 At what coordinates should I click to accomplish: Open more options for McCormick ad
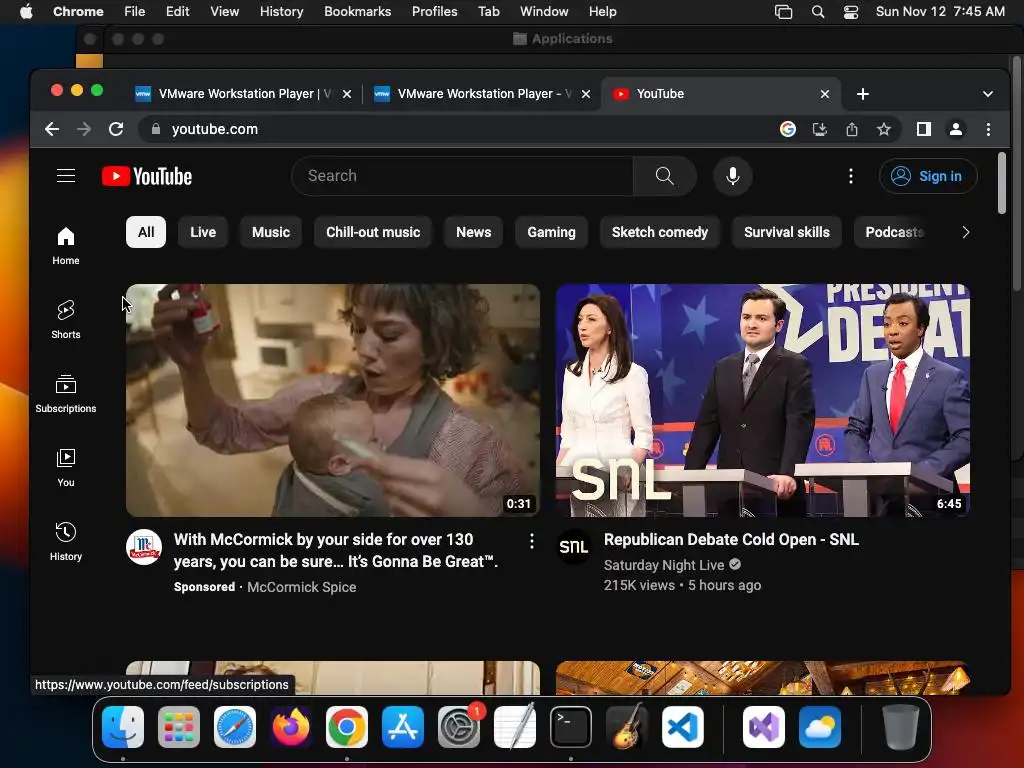[x=532, y=541]
